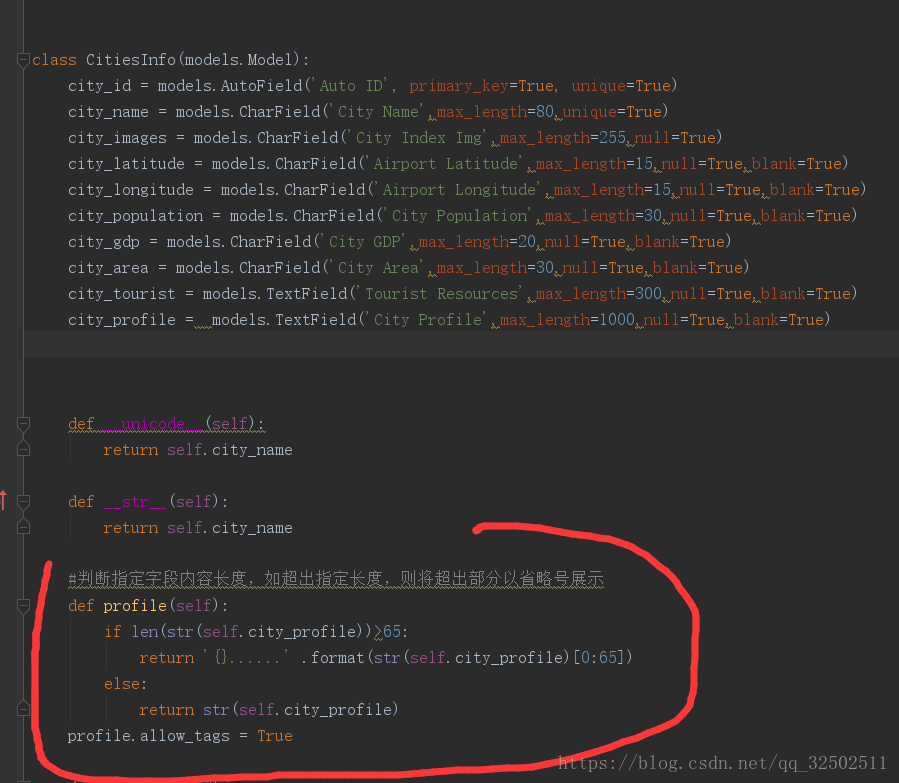Click the city_tourist TextField line
Screen dimensions: 899x783
coord(463,293)
